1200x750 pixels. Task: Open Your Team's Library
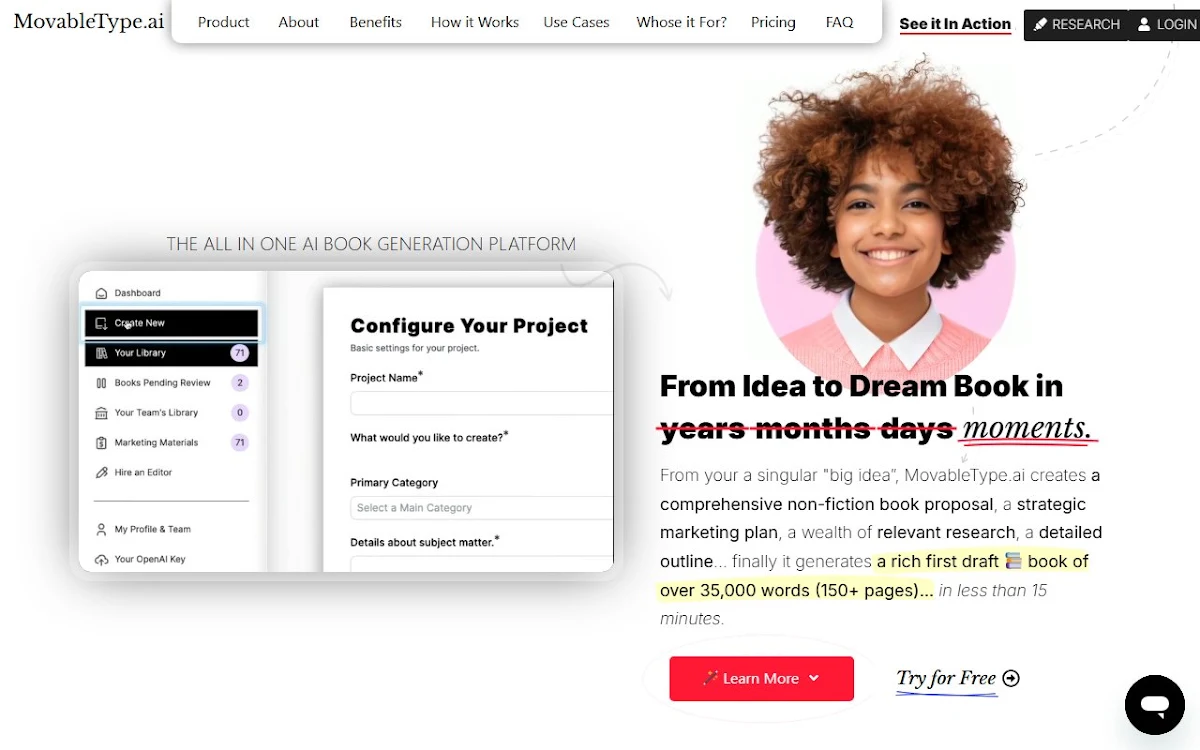(156, 413)
